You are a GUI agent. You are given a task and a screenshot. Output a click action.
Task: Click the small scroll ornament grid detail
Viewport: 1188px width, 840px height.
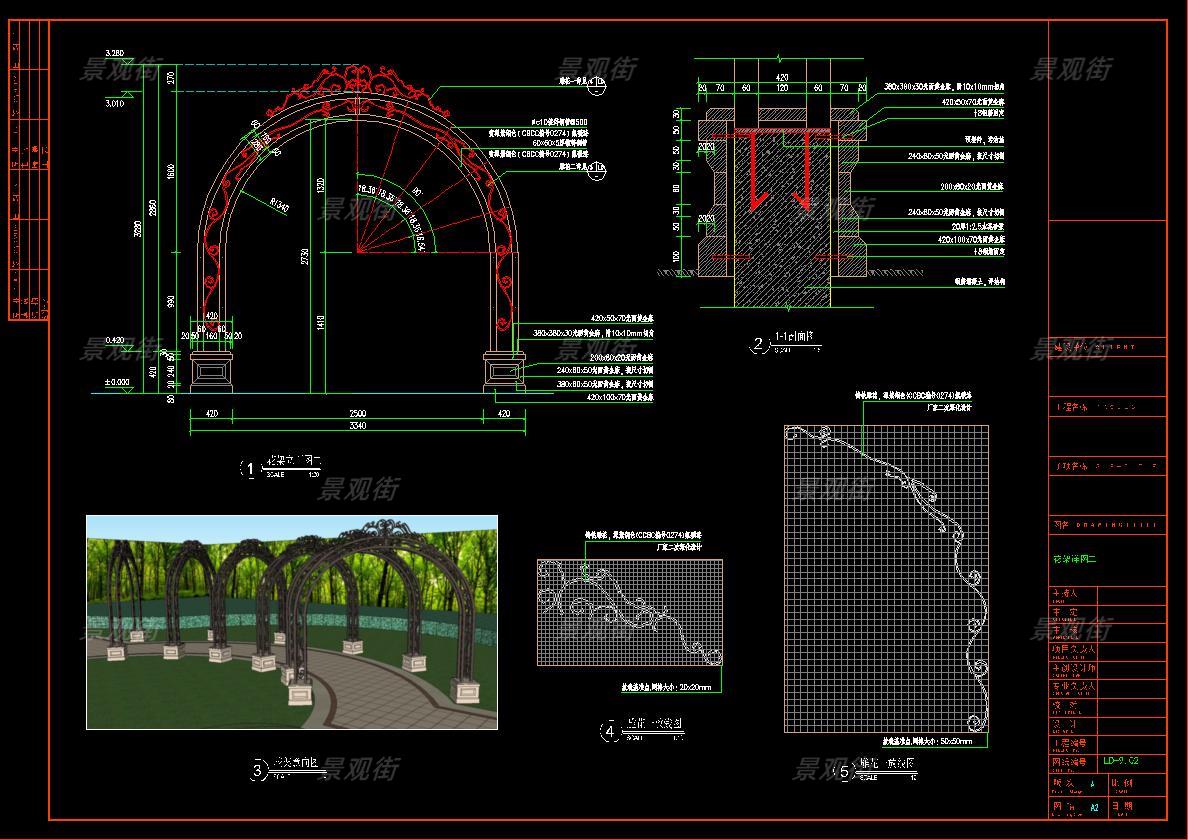coord(629,612)
